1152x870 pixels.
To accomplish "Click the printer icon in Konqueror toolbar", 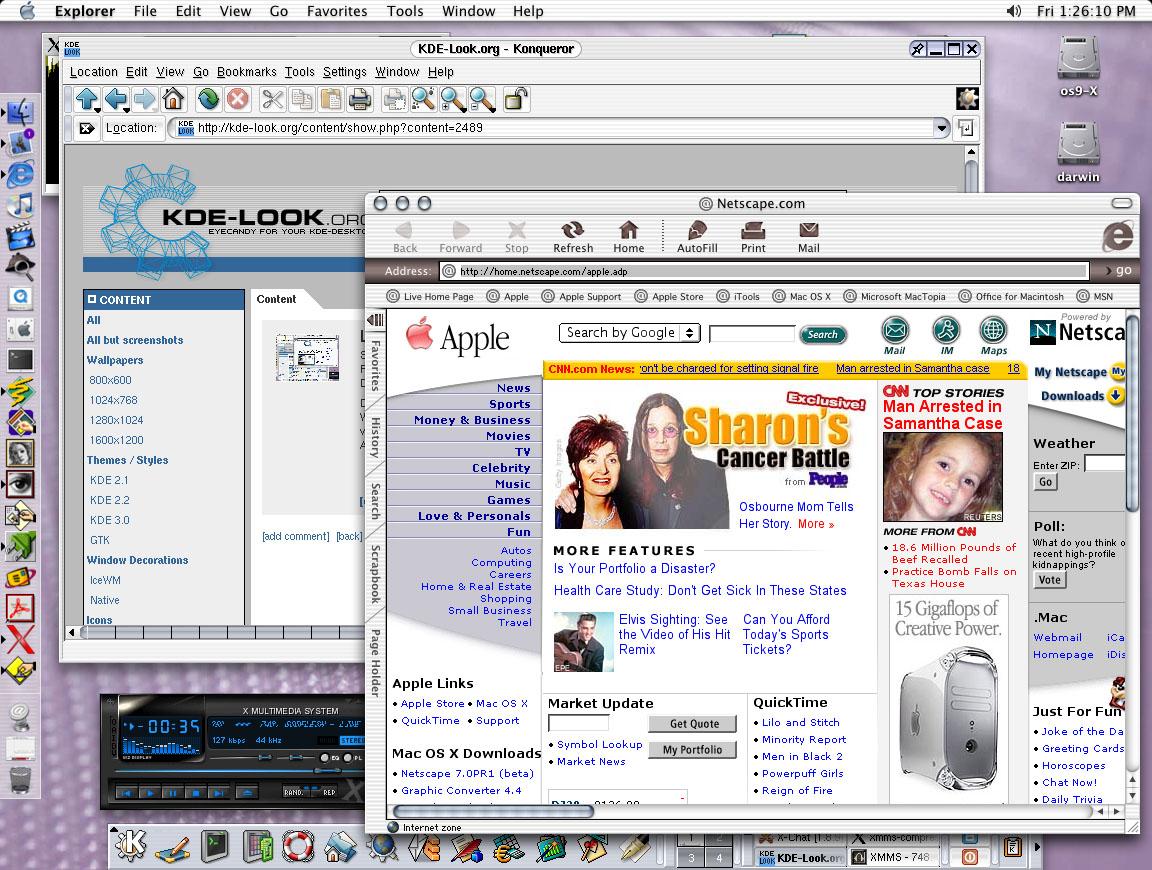I will 359,98.
